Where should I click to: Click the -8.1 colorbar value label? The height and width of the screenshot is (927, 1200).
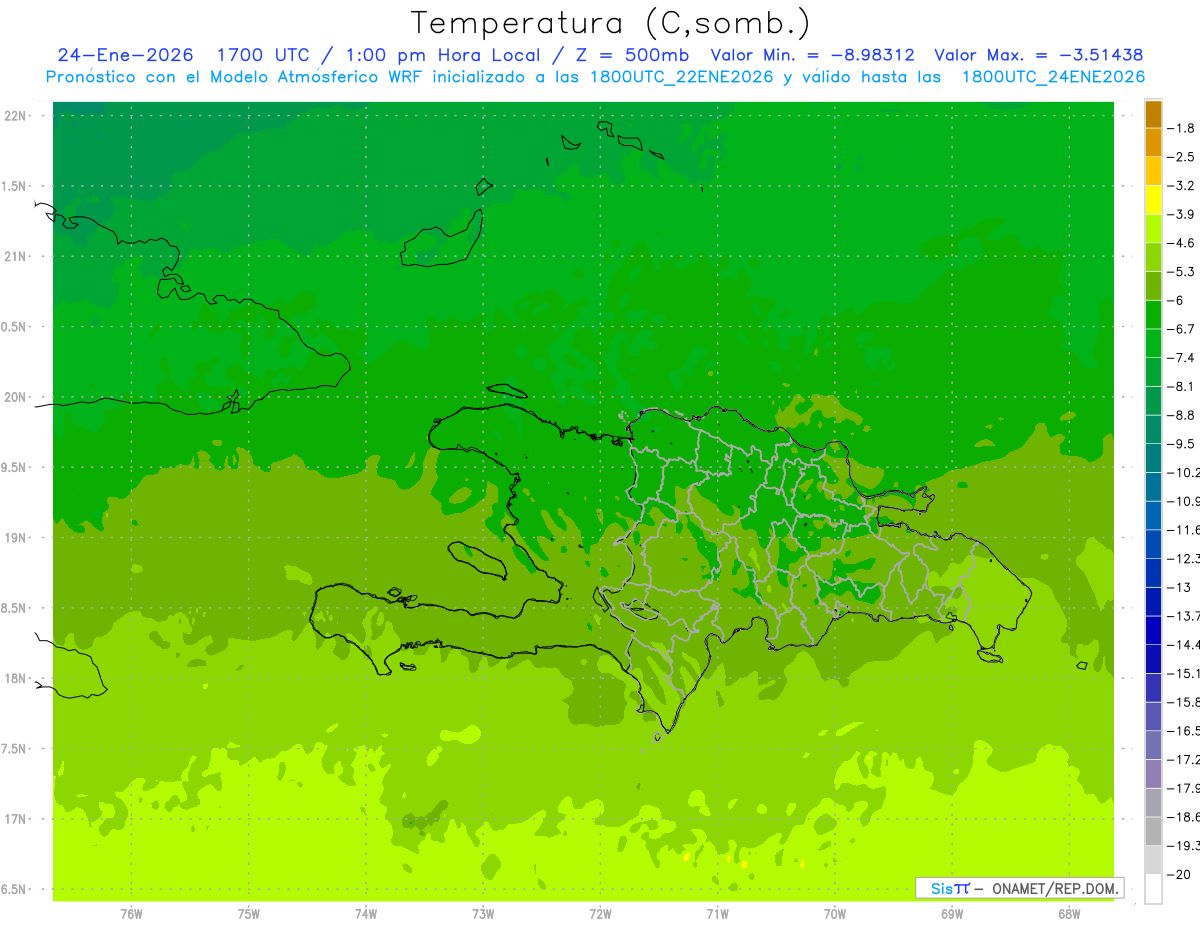1182,386
